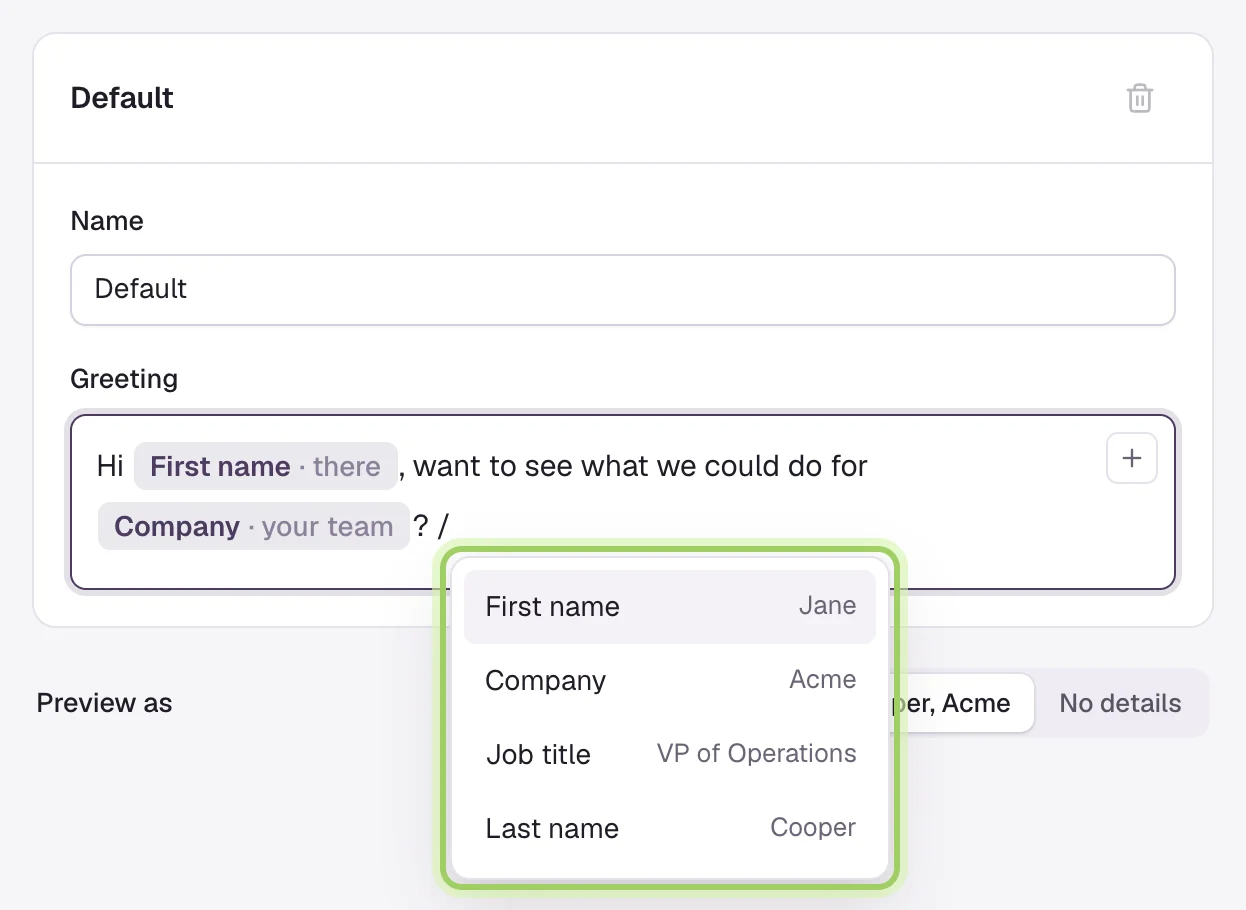This screenshot has height=910, width=1246.
Task: Click the First name token in greeting
Action: tap(265, 466)
